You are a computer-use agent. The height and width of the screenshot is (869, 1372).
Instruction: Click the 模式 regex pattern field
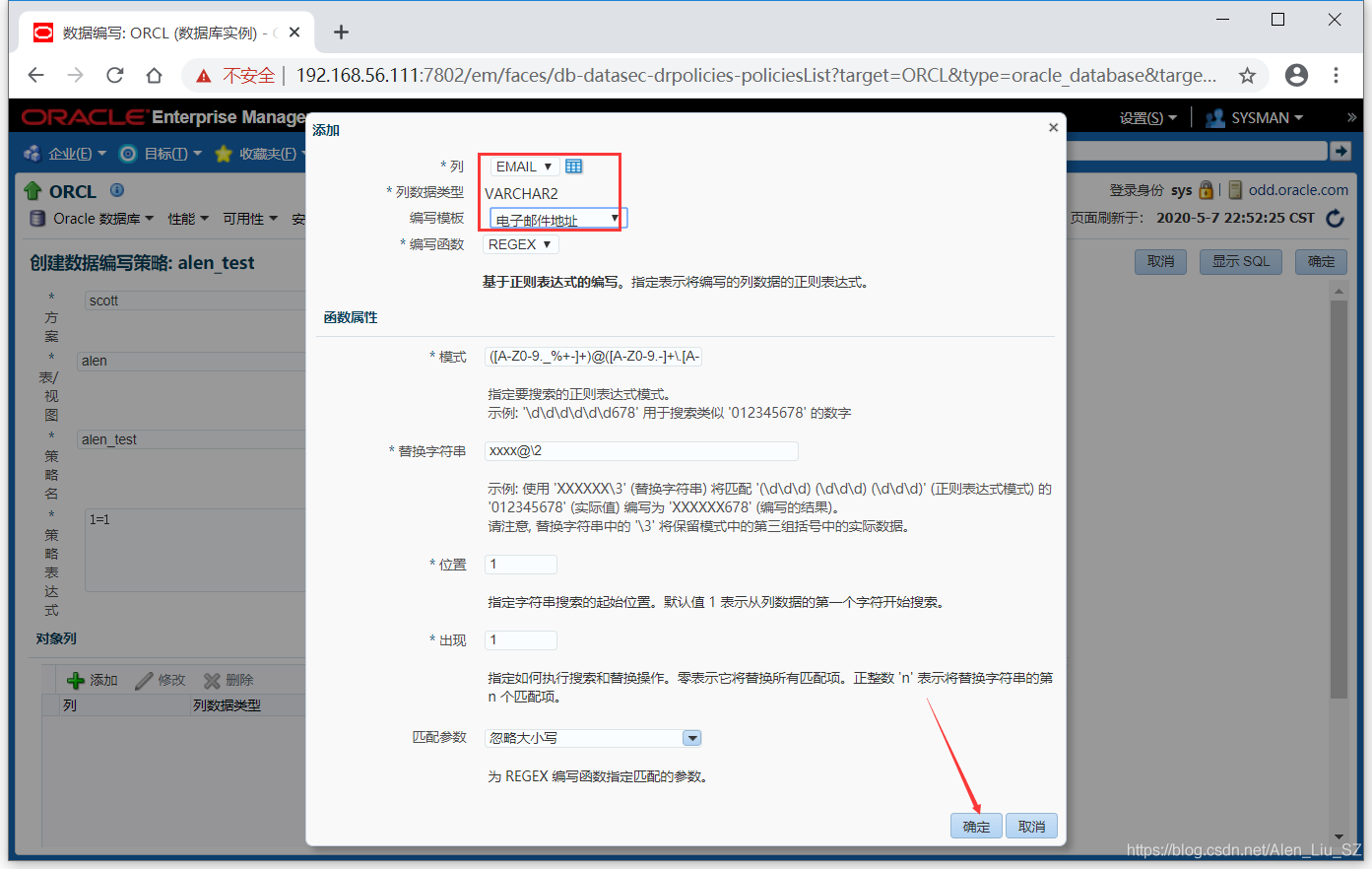click(x=595, y=357)
